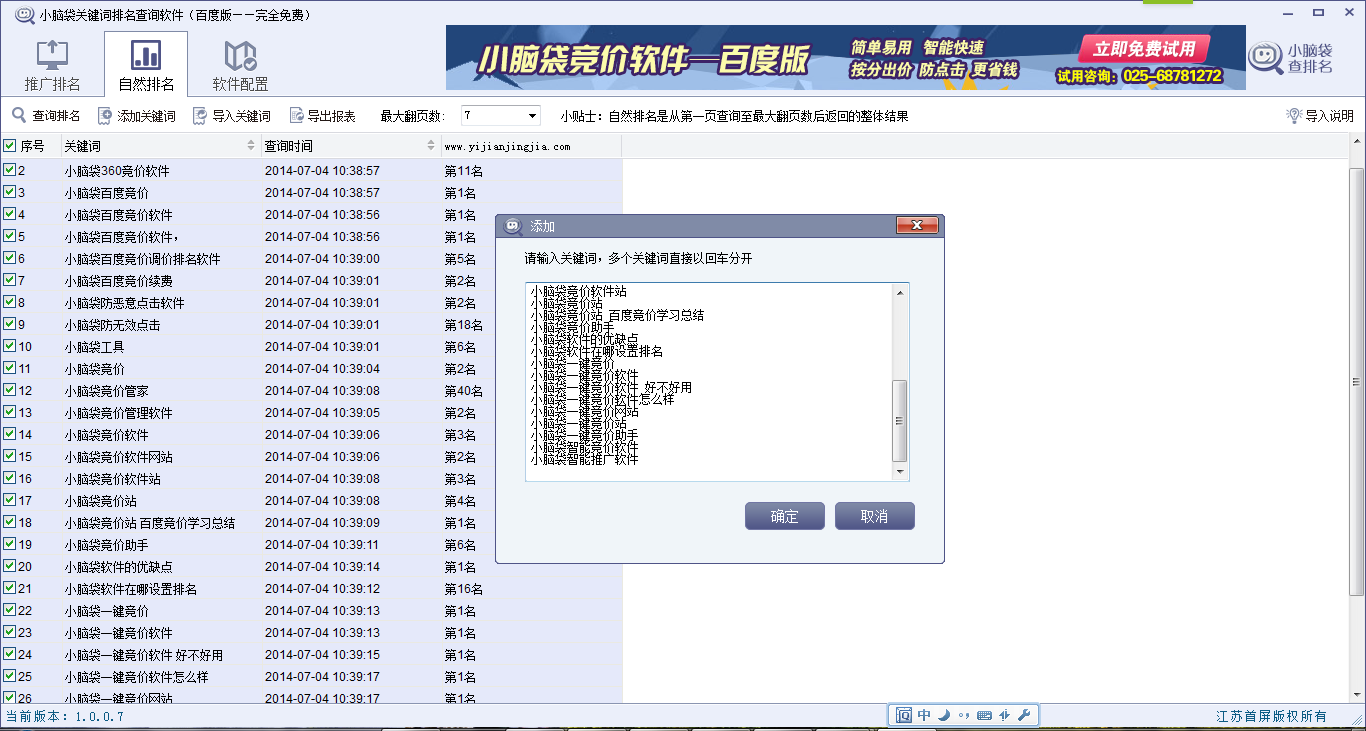Toggle the checkbox of row 20
Image resolution: width=1366 pixels, height=731 pixels.
click(10, 566)
